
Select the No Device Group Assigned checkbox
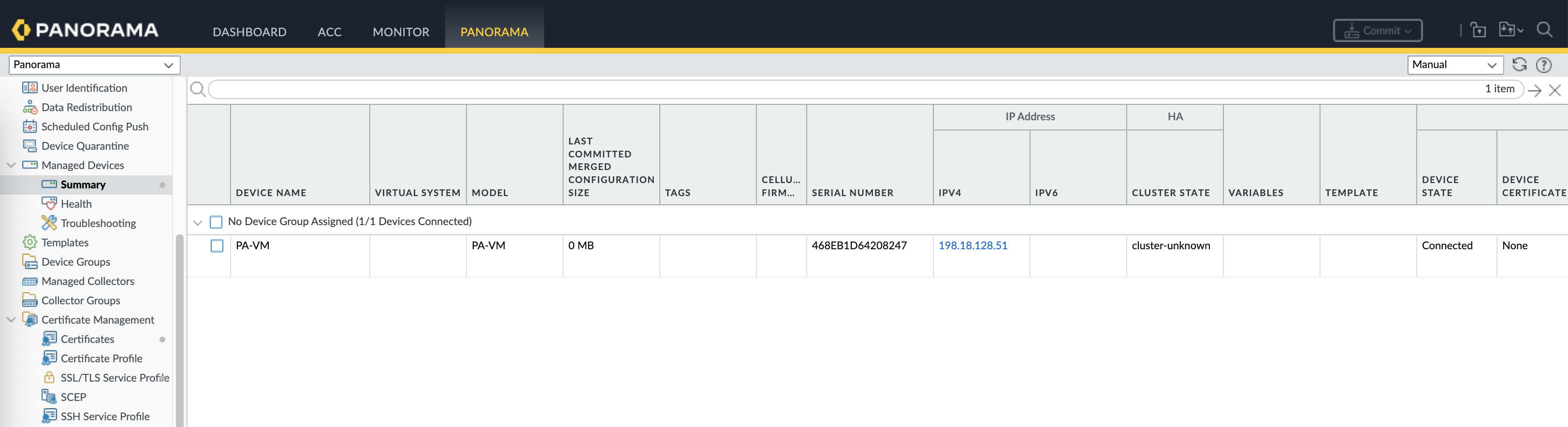pos(216,221)
